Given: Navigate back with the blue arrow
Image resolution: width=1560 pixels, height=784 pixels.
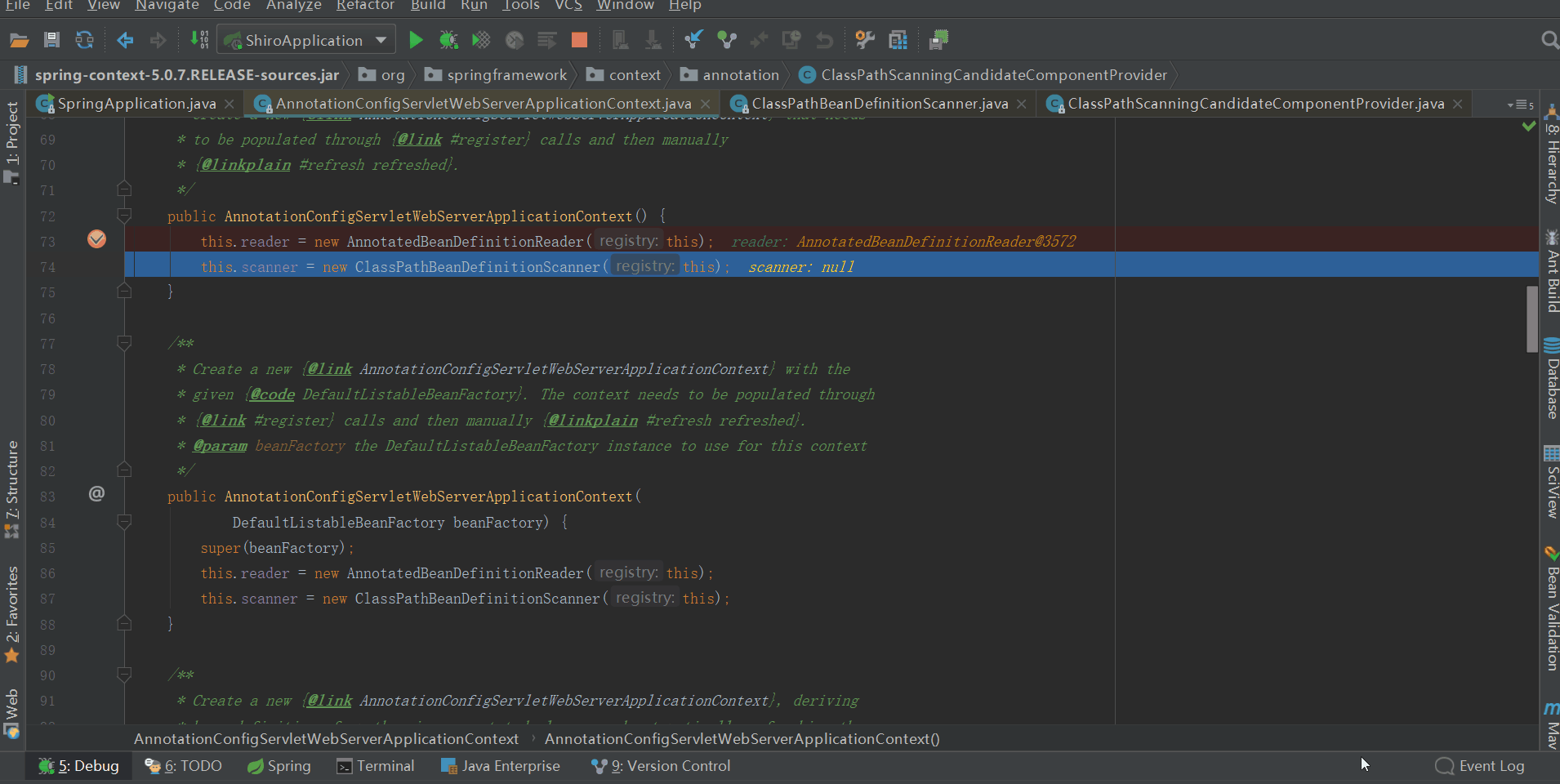Looking at the screenshot, I should coord(125,40).
